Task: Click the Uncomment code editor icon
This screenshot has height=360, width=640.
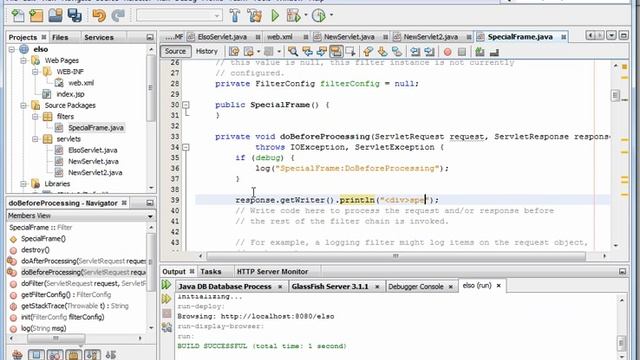Action: pos(494,52)
